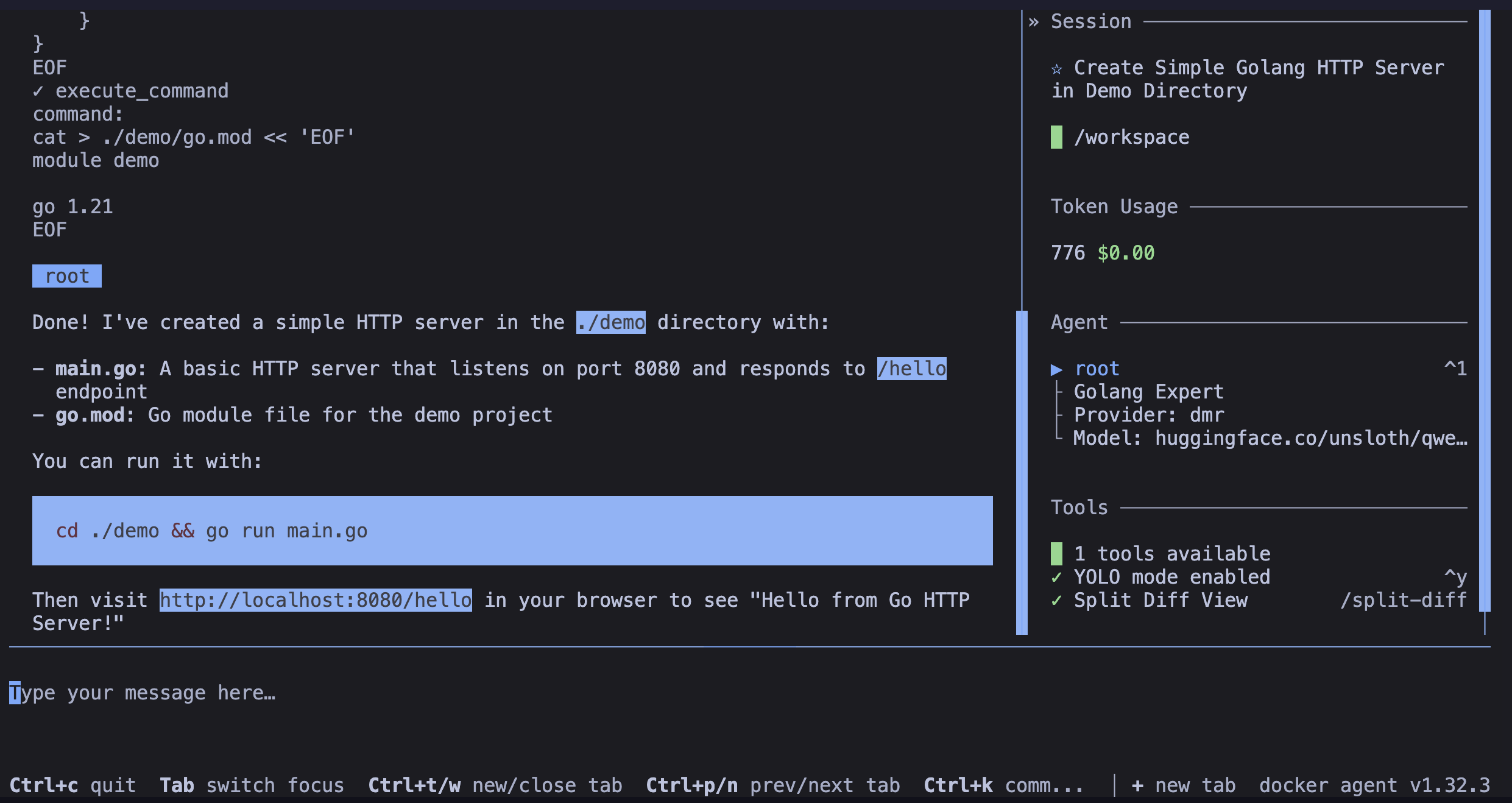Click the checkmark next to execute_command
The width and height of the screenshot is (1512, 803).
38,91
